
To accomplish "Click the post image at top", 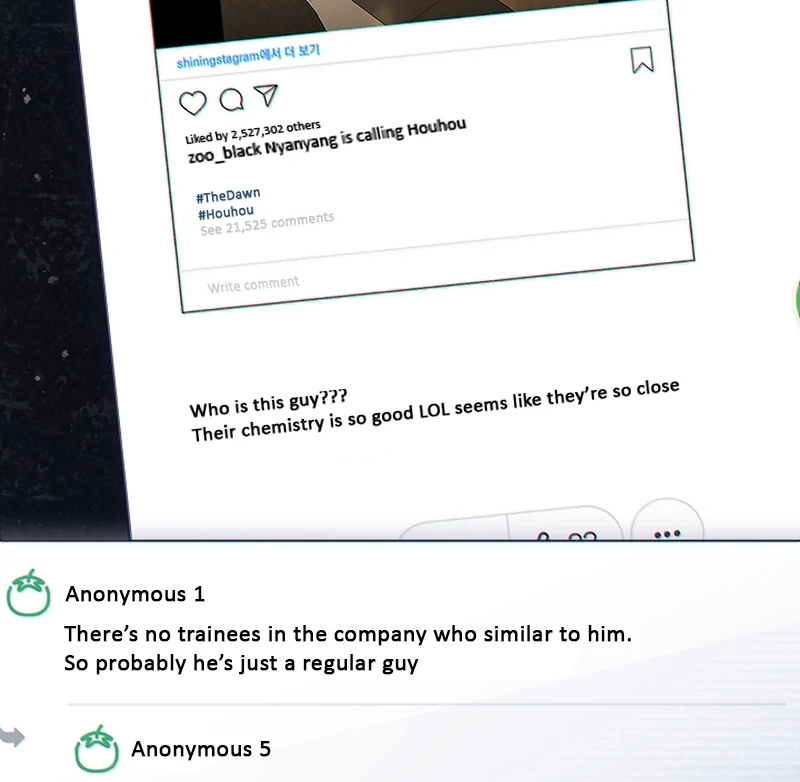I will pyautogui.click(x=408, y=20).
